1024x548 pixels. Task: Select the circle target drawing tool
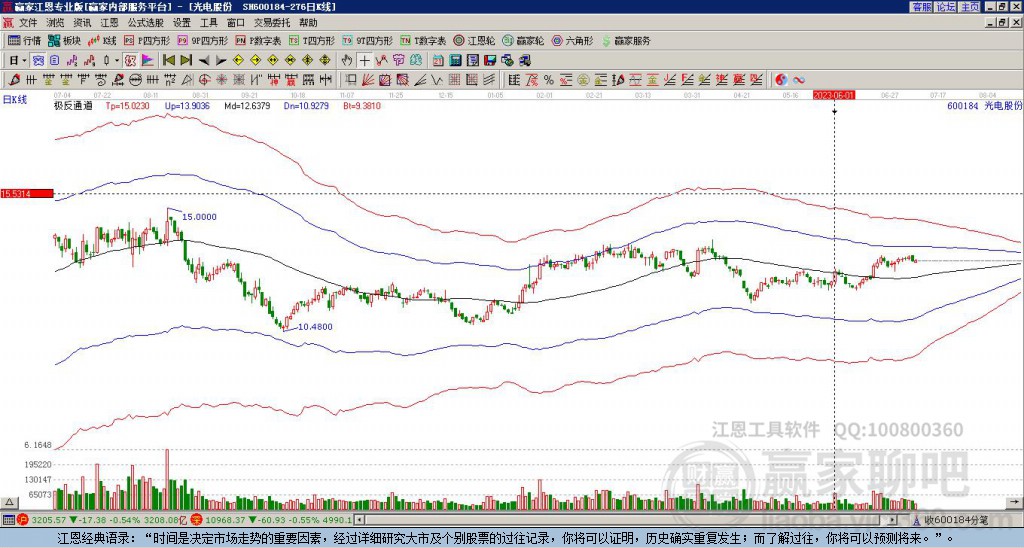pos(204,80)
